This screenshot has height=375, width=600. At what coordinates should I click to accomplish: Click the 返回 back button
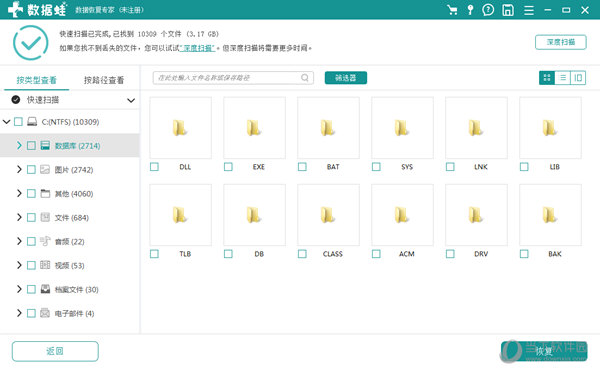point(55,351)
